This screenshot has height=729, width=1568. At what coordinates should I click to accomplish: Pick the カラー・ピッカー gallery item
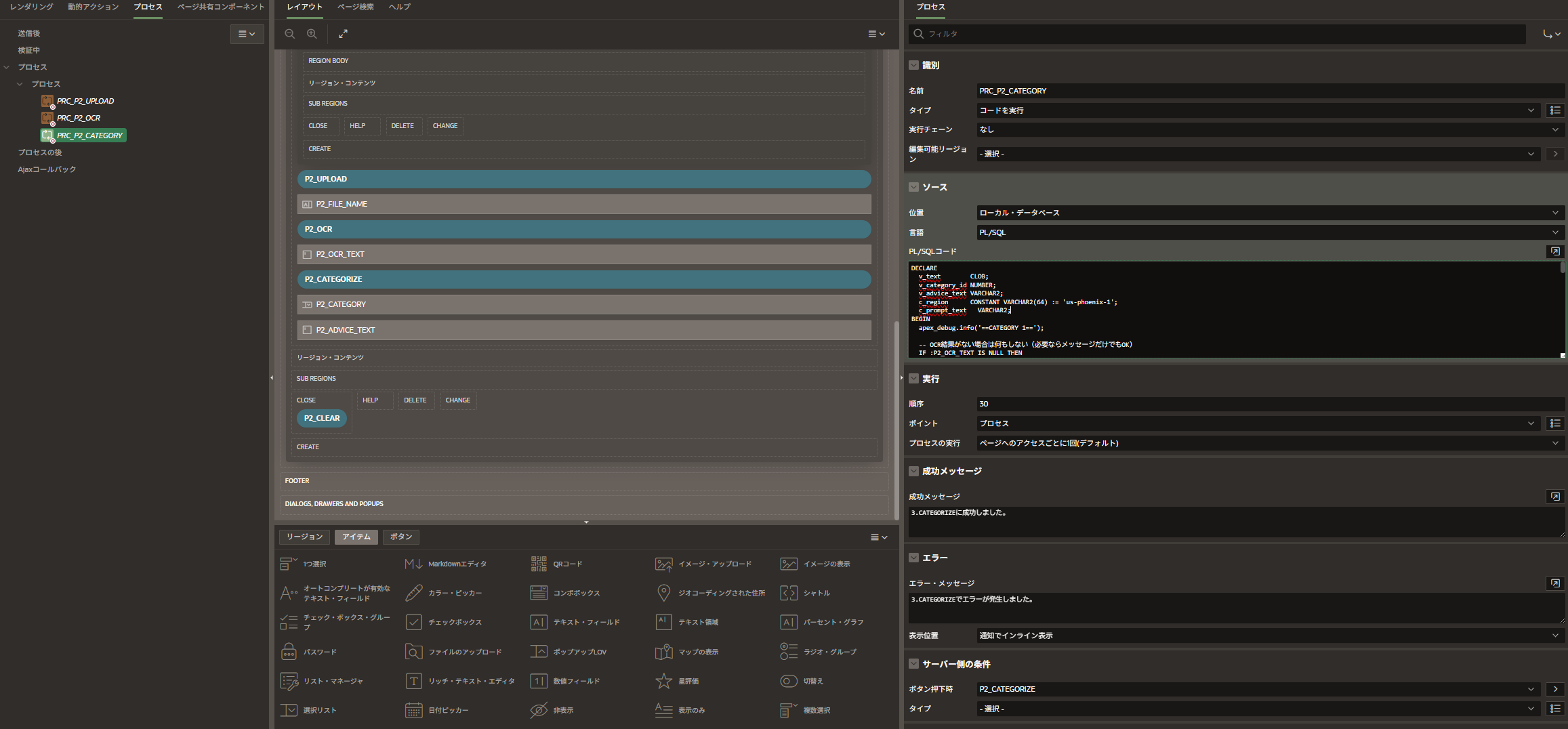tap(443, 593)
